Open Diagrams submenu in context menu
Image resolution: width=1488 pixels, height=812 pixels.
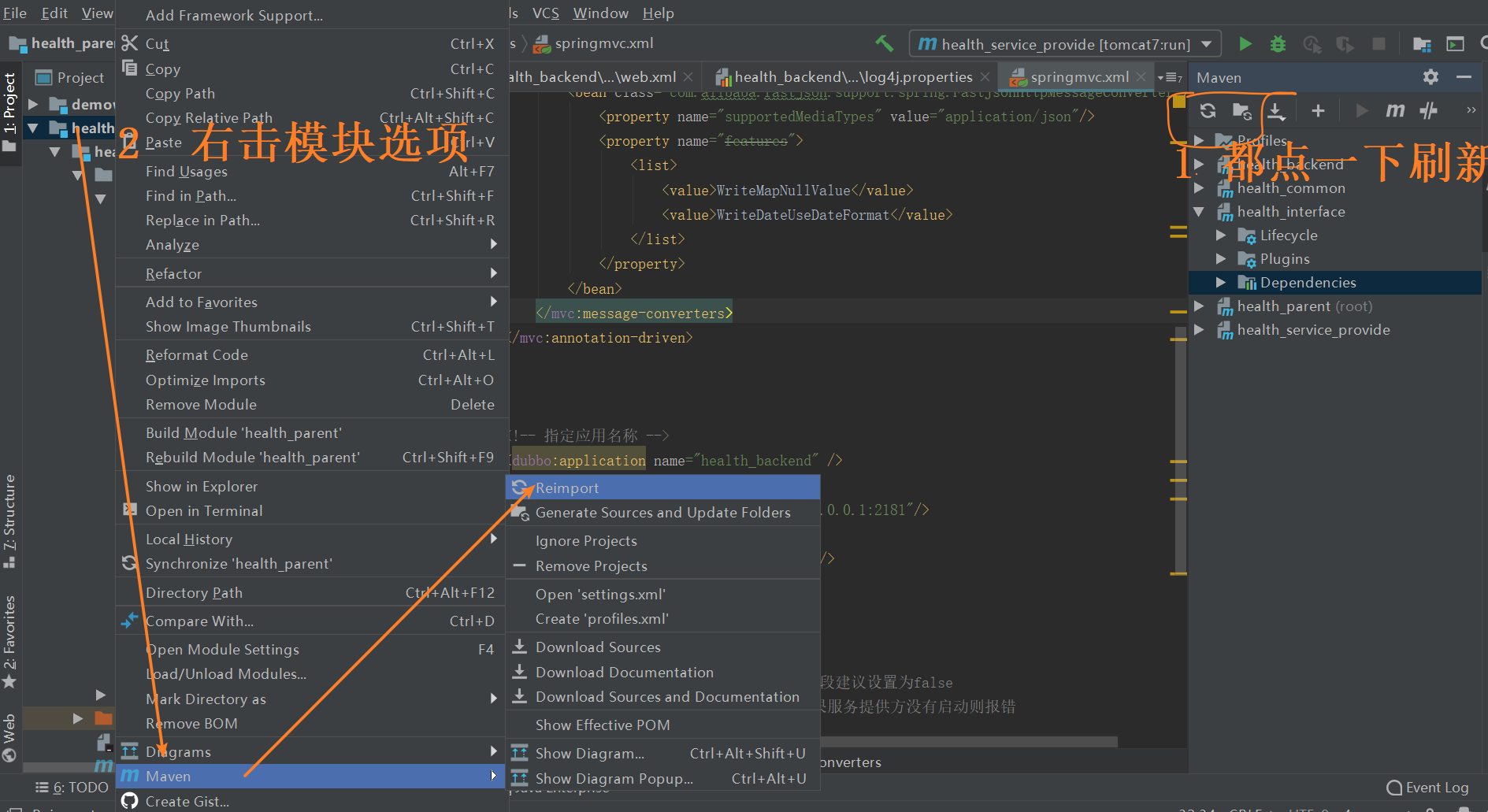310,752
